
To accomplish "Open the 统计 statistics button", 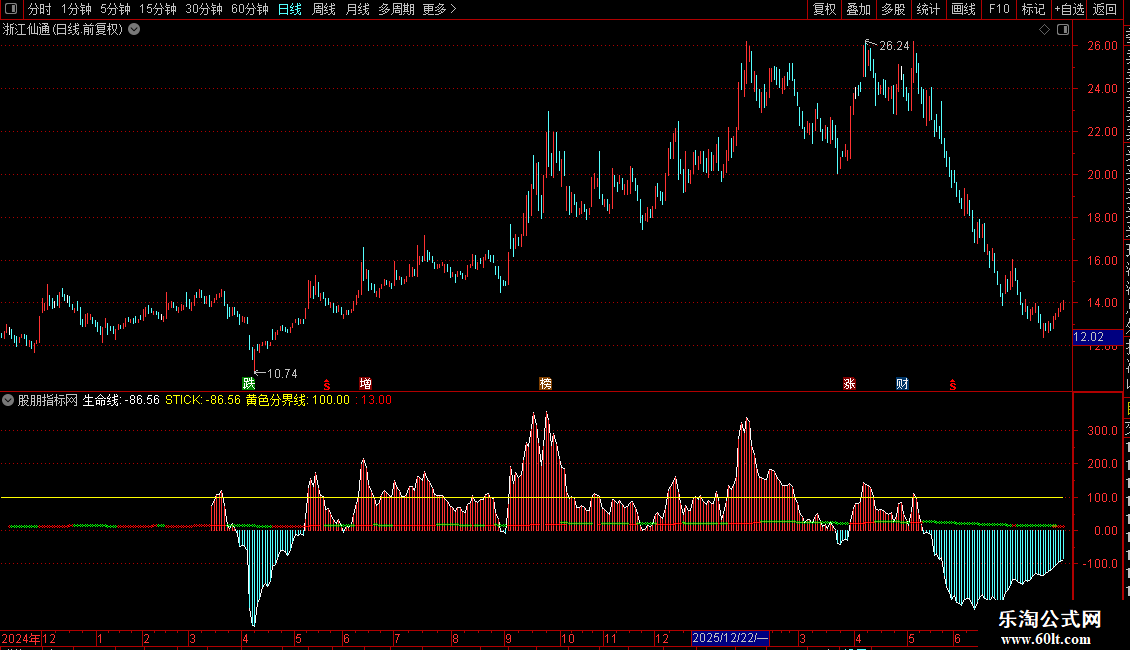I will tap(928, 9).
